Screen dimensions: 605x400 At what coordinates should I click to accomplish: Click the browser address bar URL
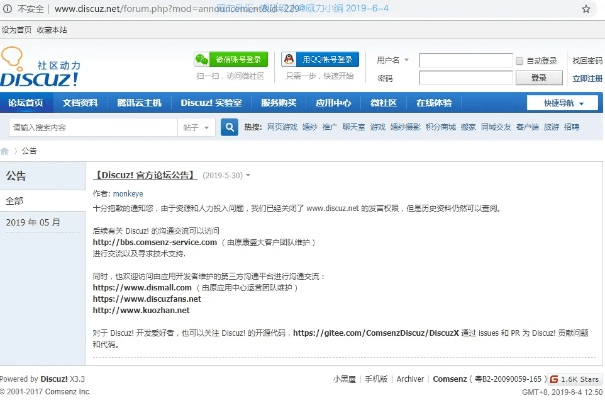177,9
